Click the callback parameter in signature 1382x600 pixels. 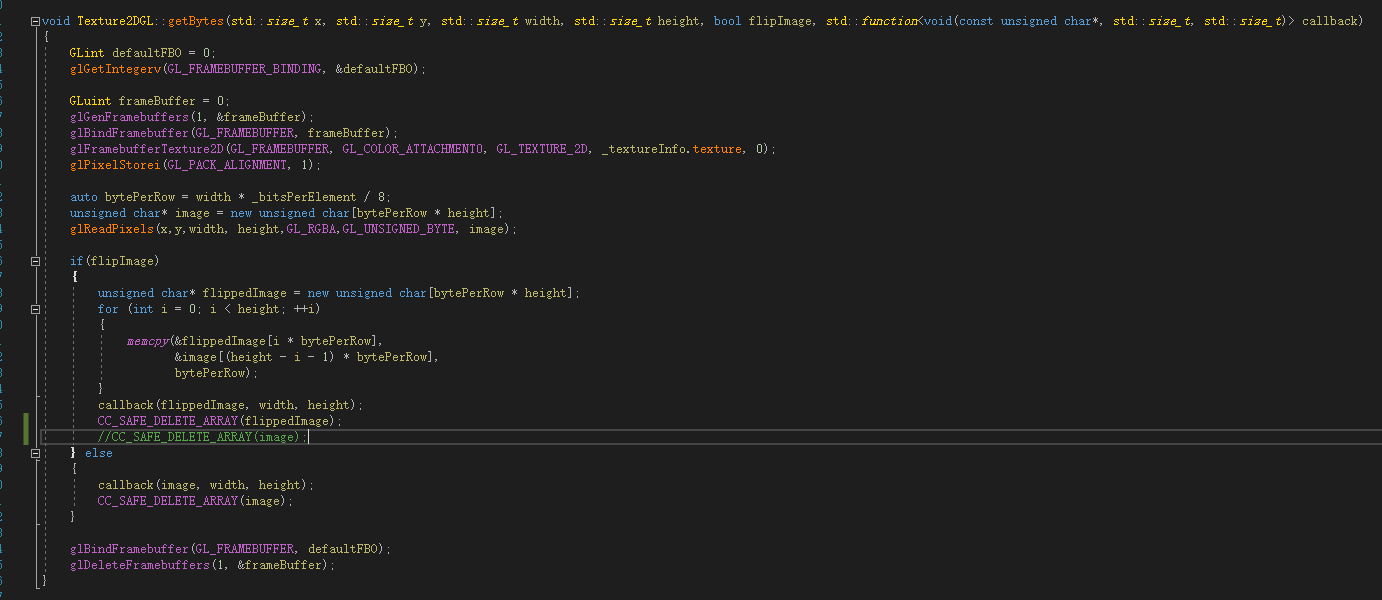pos(1332,21)
